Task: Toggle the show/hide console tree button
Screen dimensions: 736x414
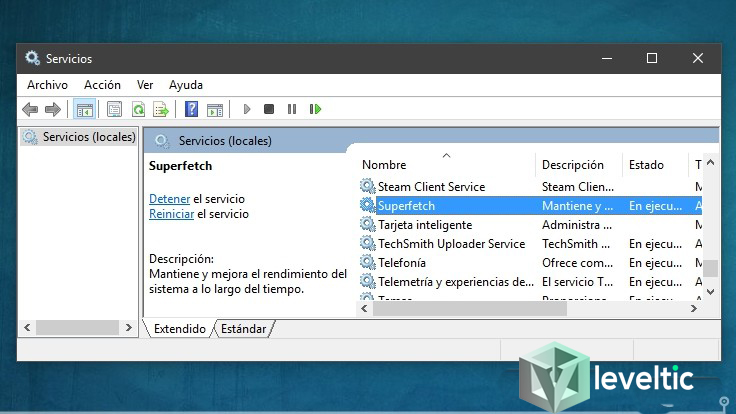Action: pyautogui.click(x=85, y=109)
